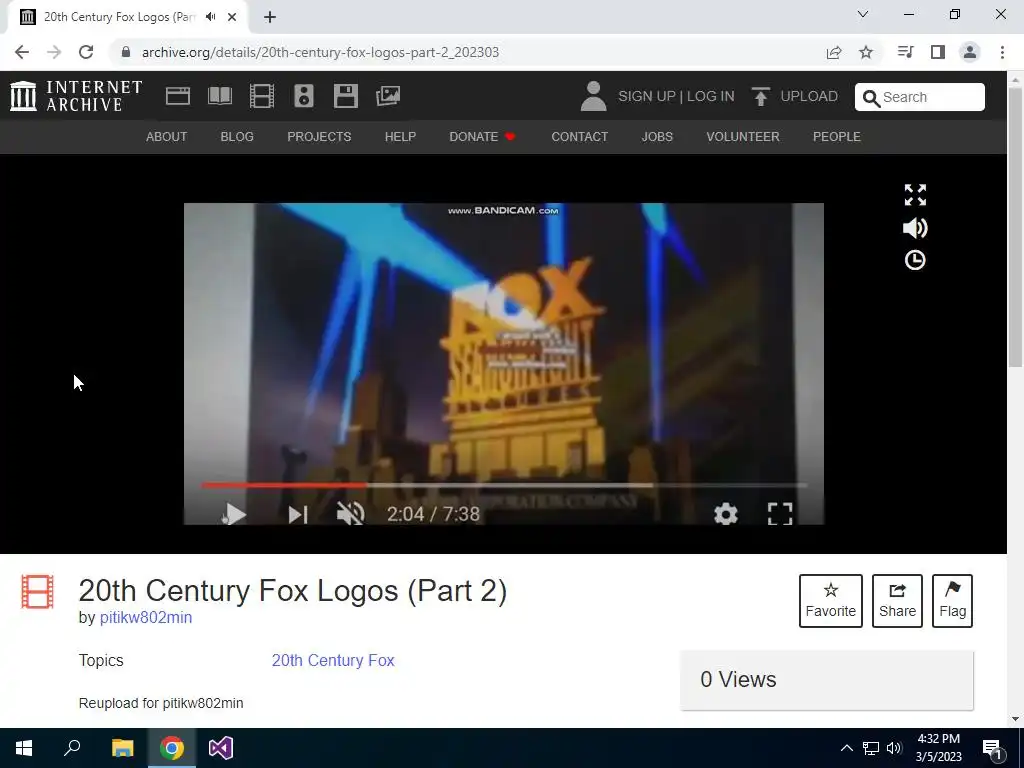Close the 20th Century Fox Logos tab
Image resolution: width=1024 pixels, height=768 pixels.
click(232, 17)
